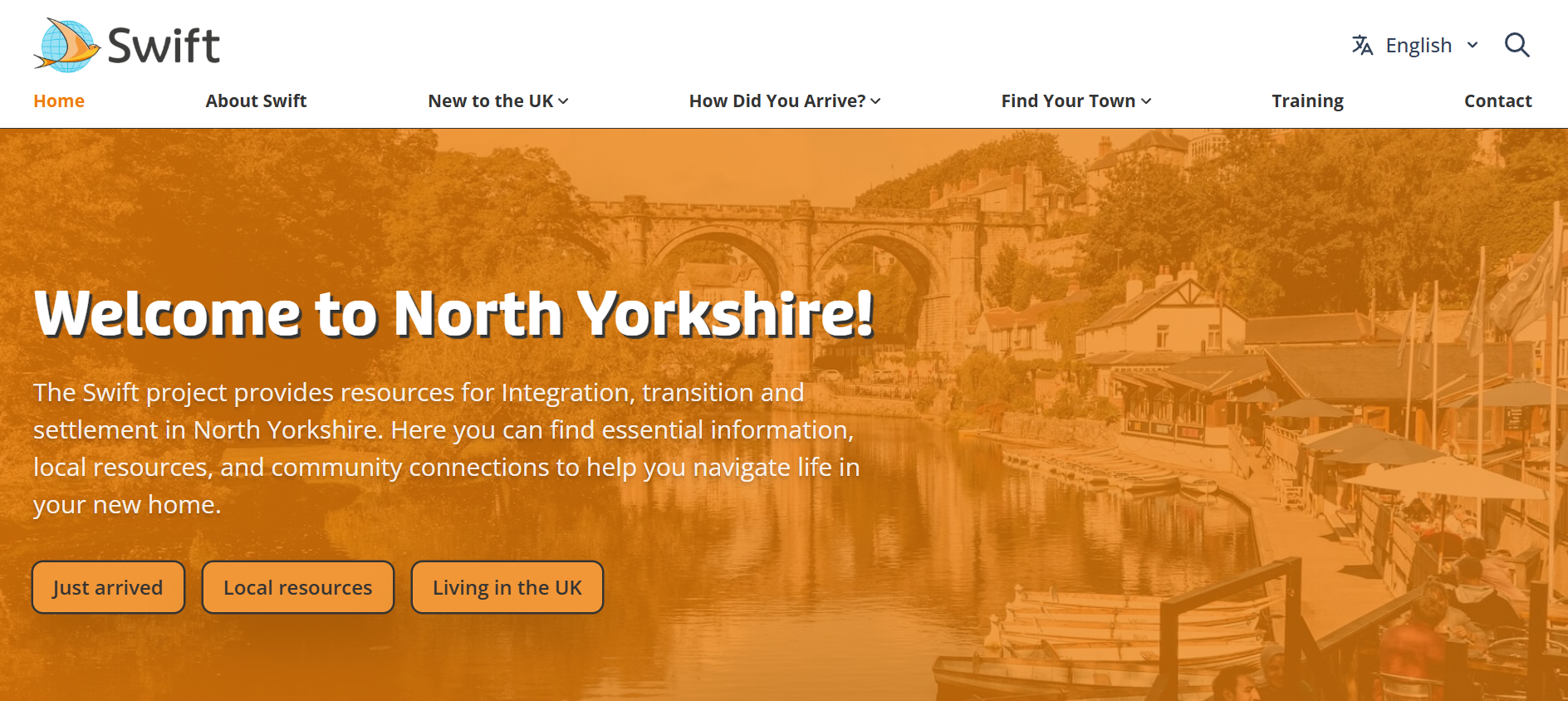The height and width of the screenshot is (701, 1568).
Task: Open the Training page
Action: (x=1307, y=100)
